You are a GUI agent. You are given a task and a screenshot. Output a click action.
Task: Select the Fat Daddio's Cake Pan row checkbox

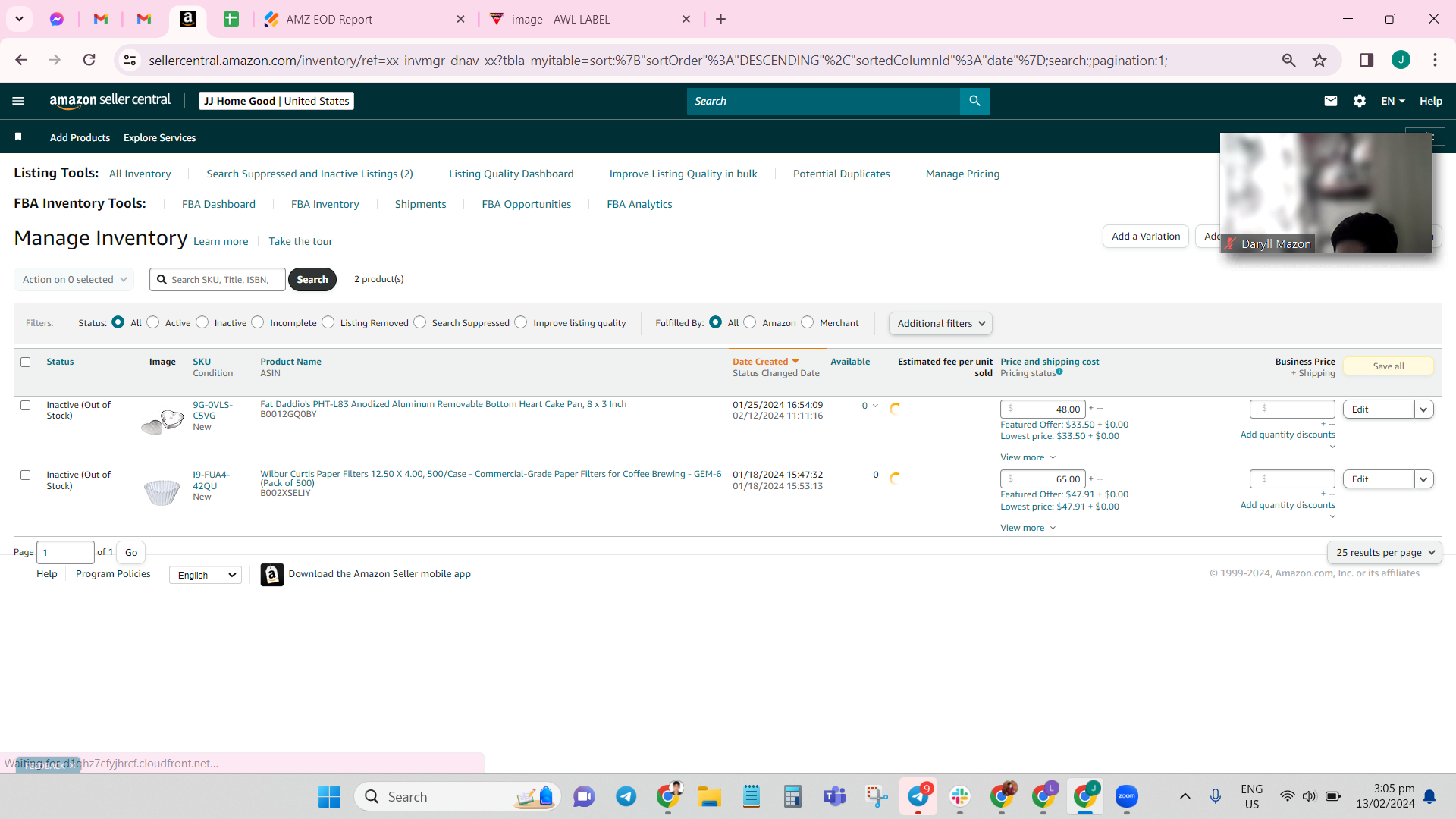tap(25, 406)
